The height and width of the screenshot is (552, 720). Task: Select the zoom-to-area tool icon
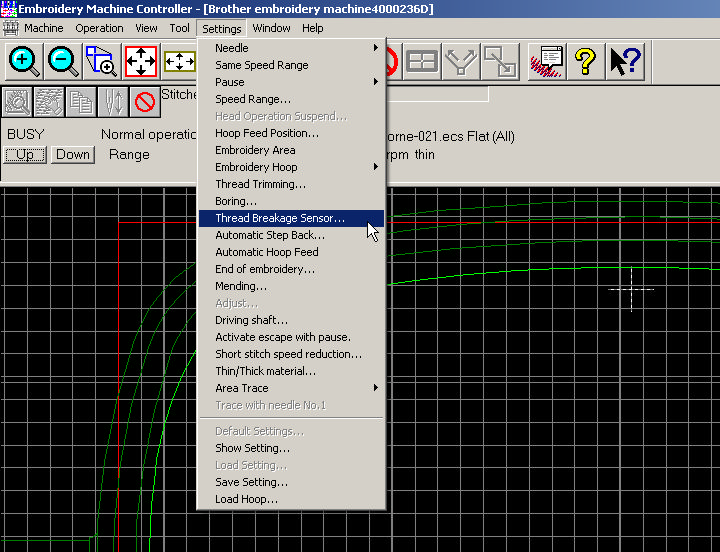(x=102, y=62)
